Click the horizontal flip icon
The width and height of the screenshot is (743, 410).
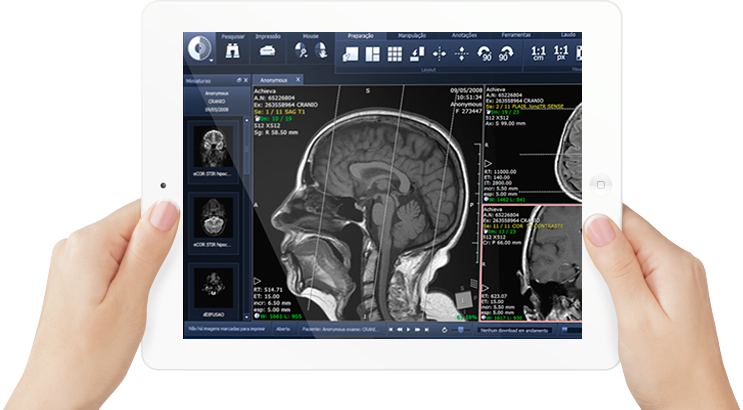439,54
